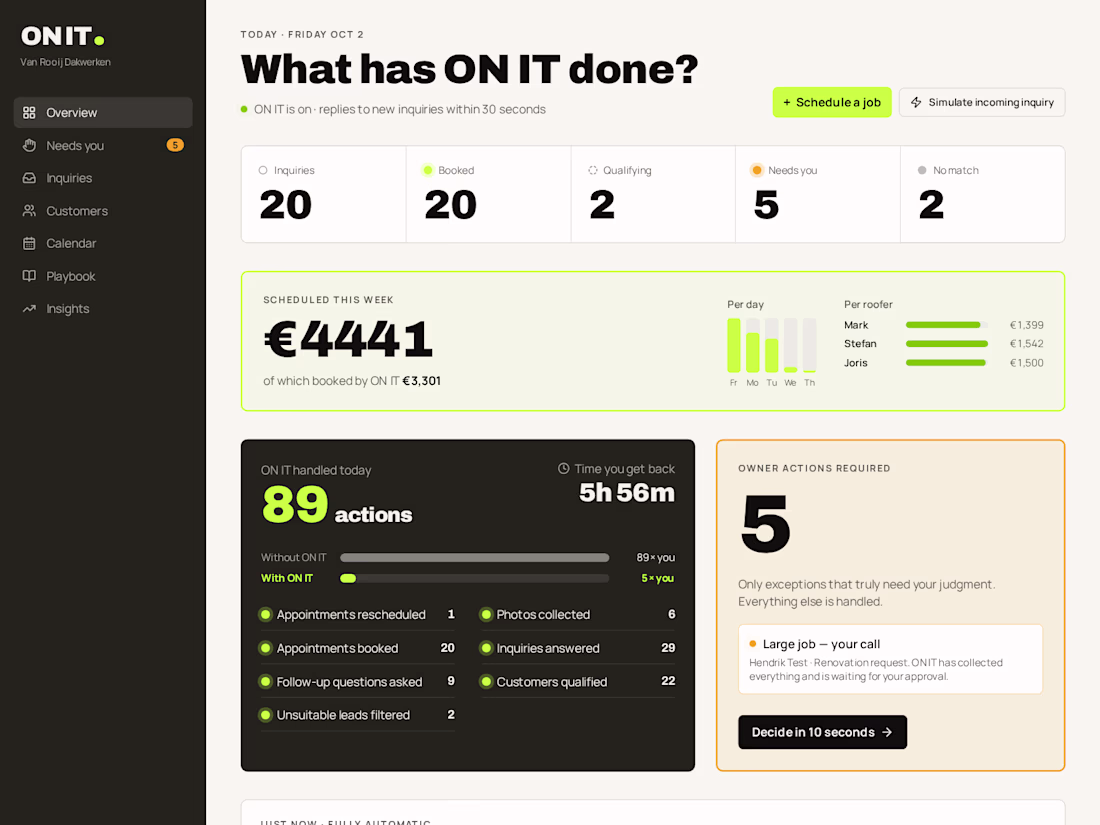1100x825 pixels.
Task: Select the Inquiries stat card showing 20
Action: pos(324,194)
